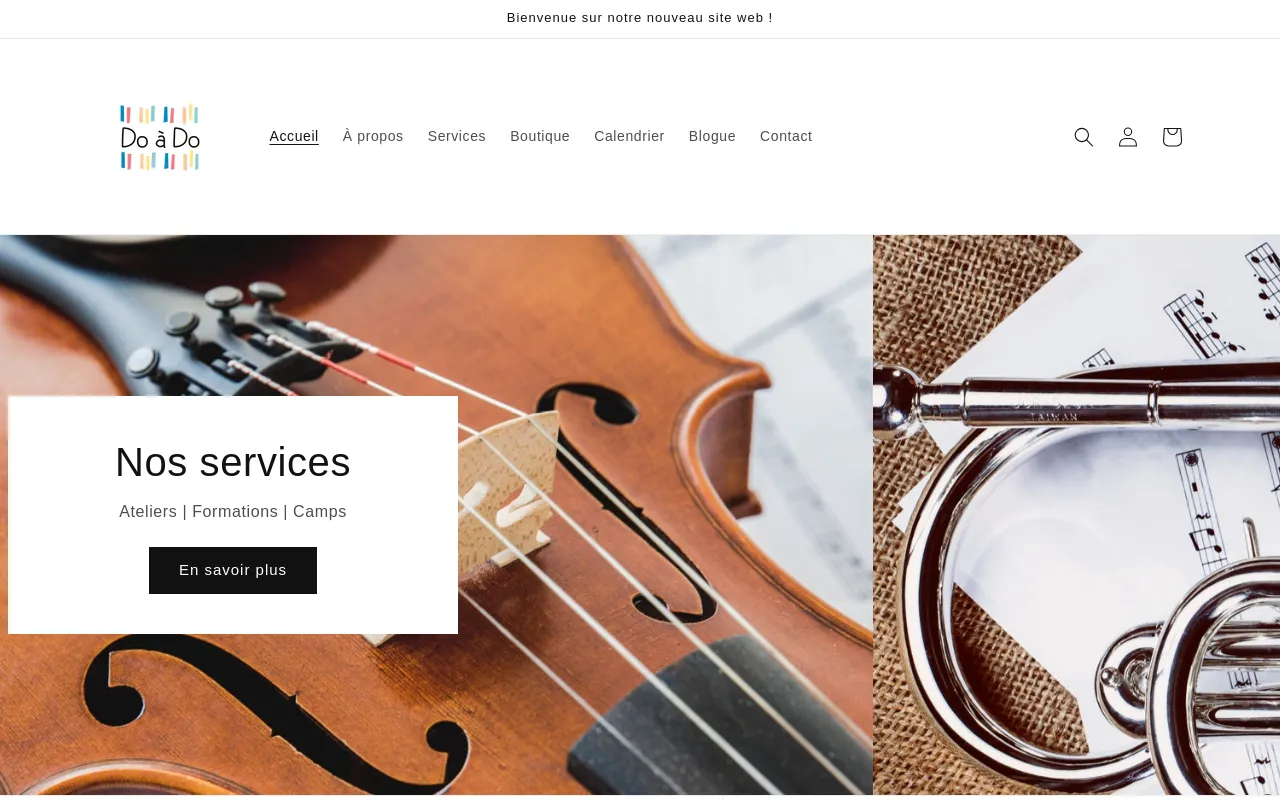Click the En savoir plus button
Screen dimensions: 1280x800
[233, 570]
